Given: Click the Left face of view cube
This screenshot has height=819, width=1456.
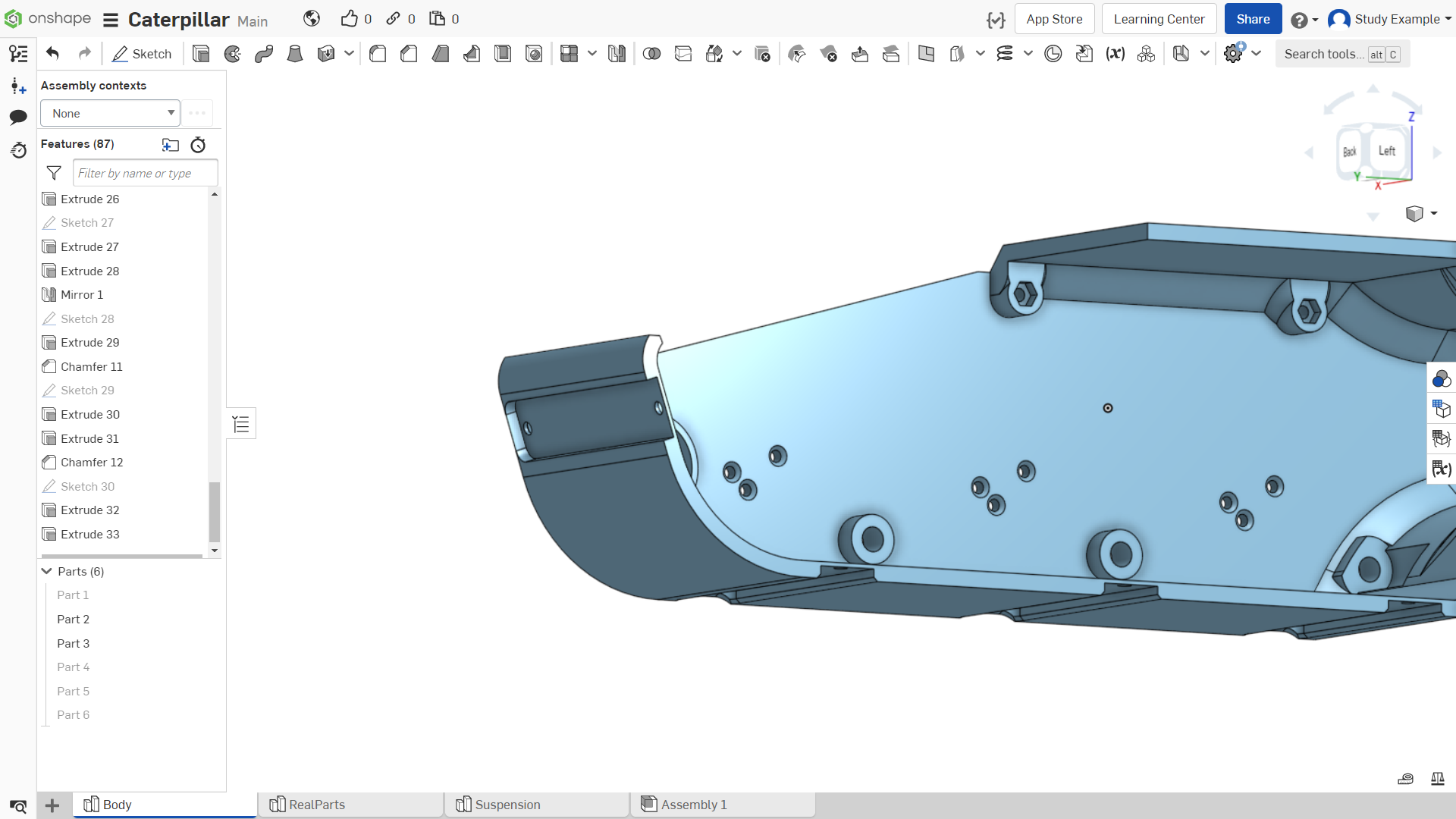Looking at the screenshot, I should click(x=1387, y=151).
